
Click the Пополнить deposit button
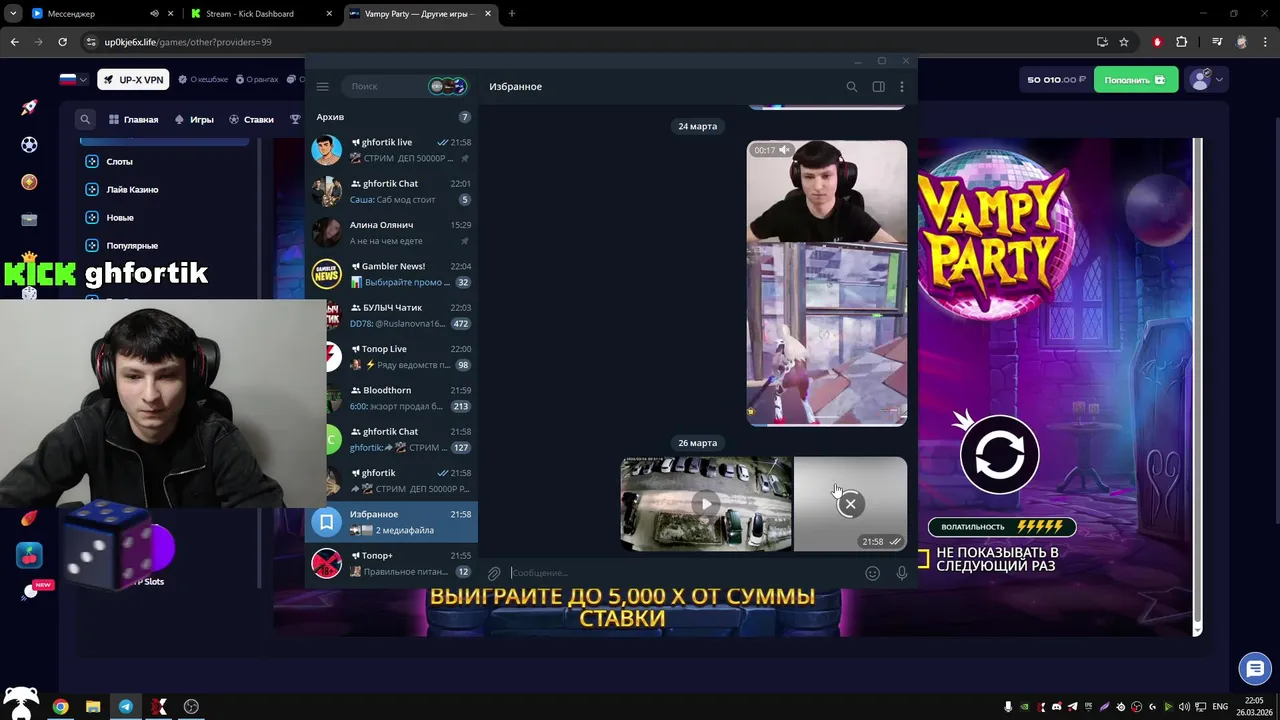point(1135,80)
